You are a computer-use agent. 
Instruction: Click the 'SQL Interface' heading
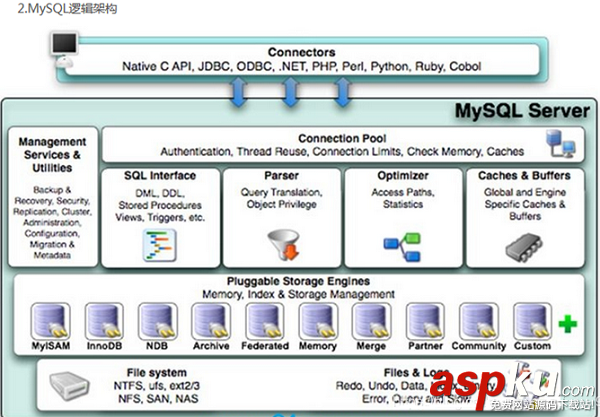pos(160,176)
